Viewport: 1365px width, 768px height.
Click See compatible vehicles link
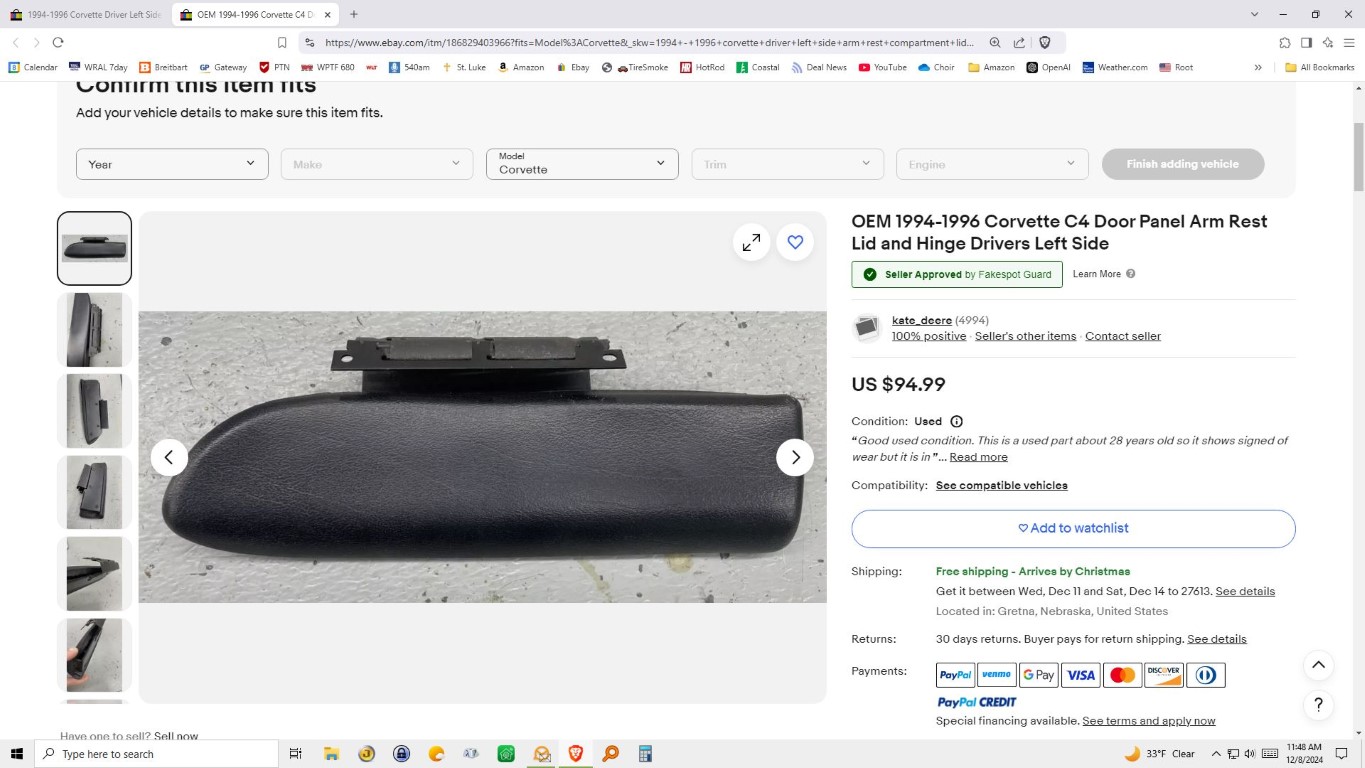point(1001,485)
